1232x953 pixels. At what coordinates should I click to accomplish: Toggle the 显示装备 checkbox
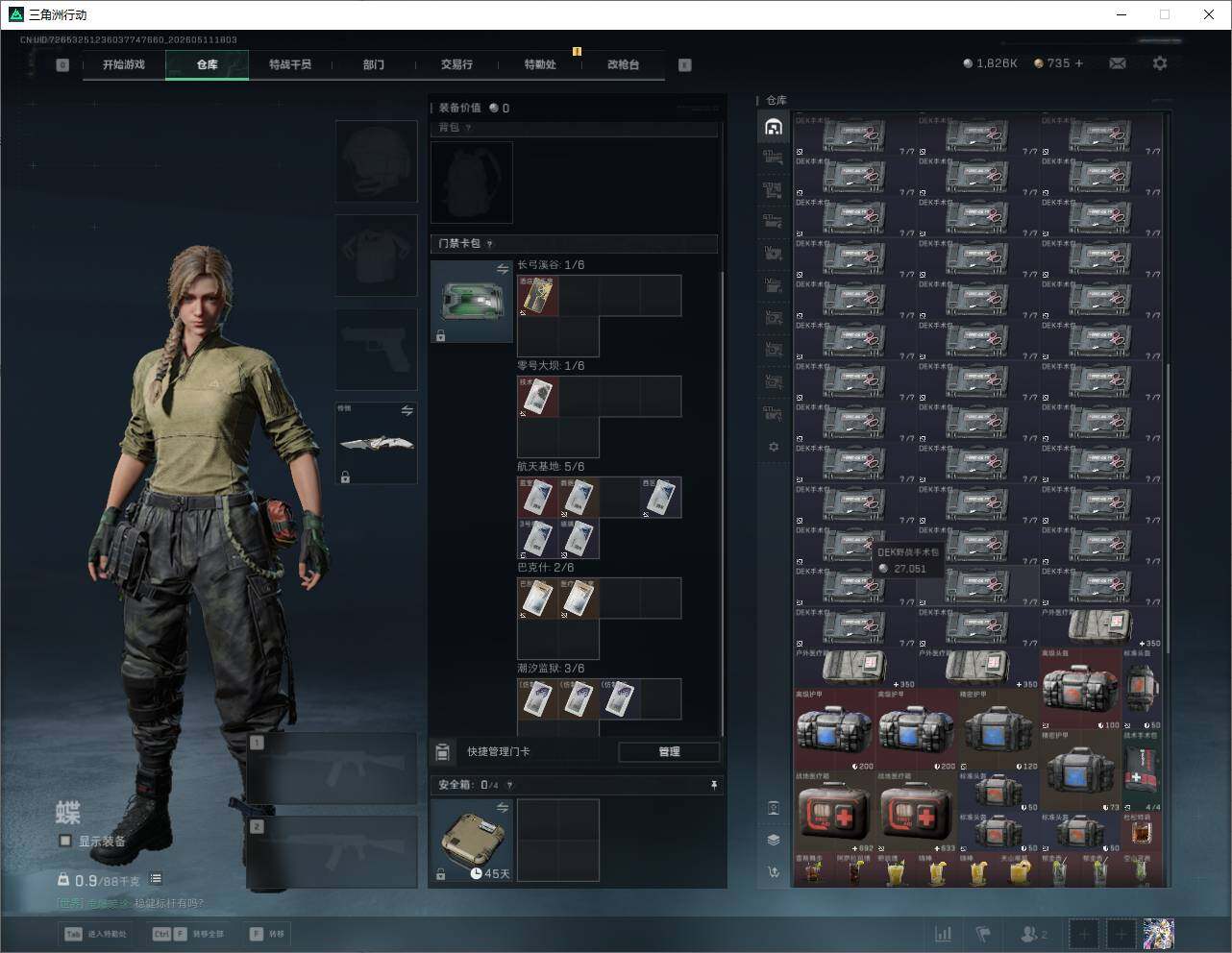[x=65, y=841]
